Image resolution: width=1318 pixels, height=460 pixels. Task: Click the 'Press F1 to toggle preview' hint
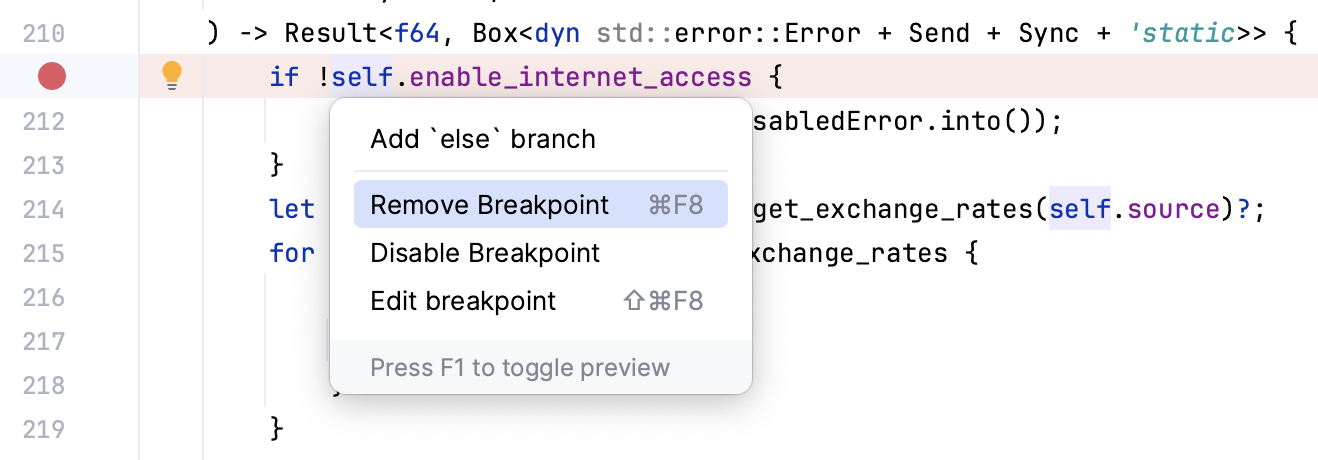pos(520,367)
